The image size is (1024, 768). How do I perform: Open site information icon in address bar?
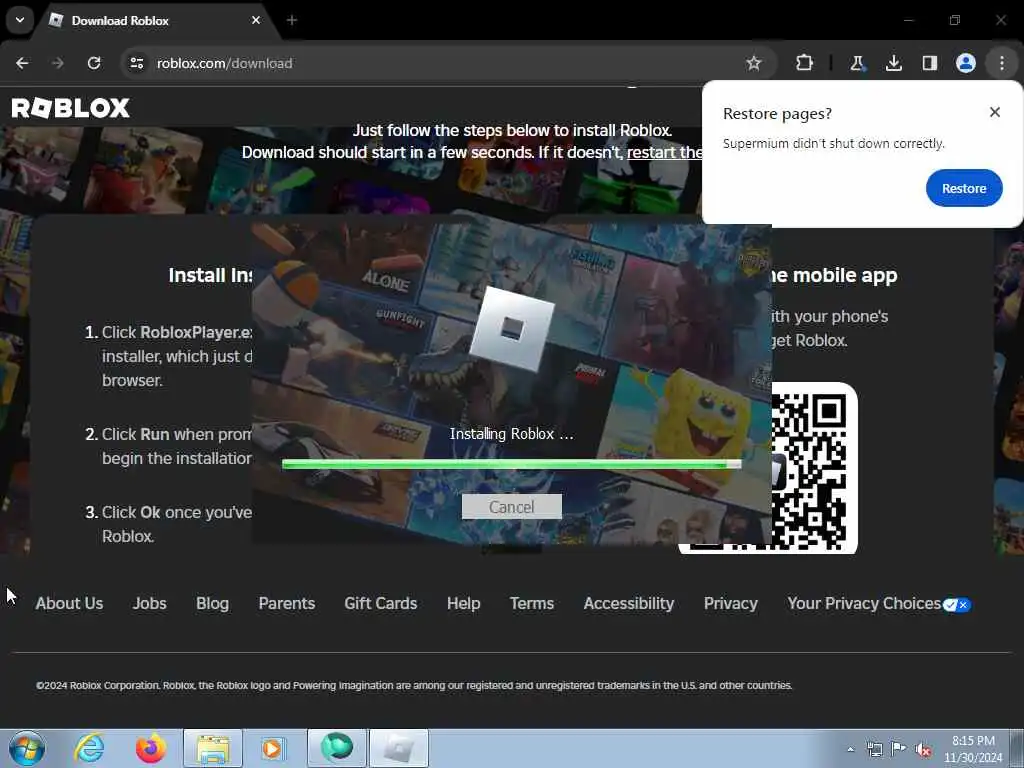137,63
